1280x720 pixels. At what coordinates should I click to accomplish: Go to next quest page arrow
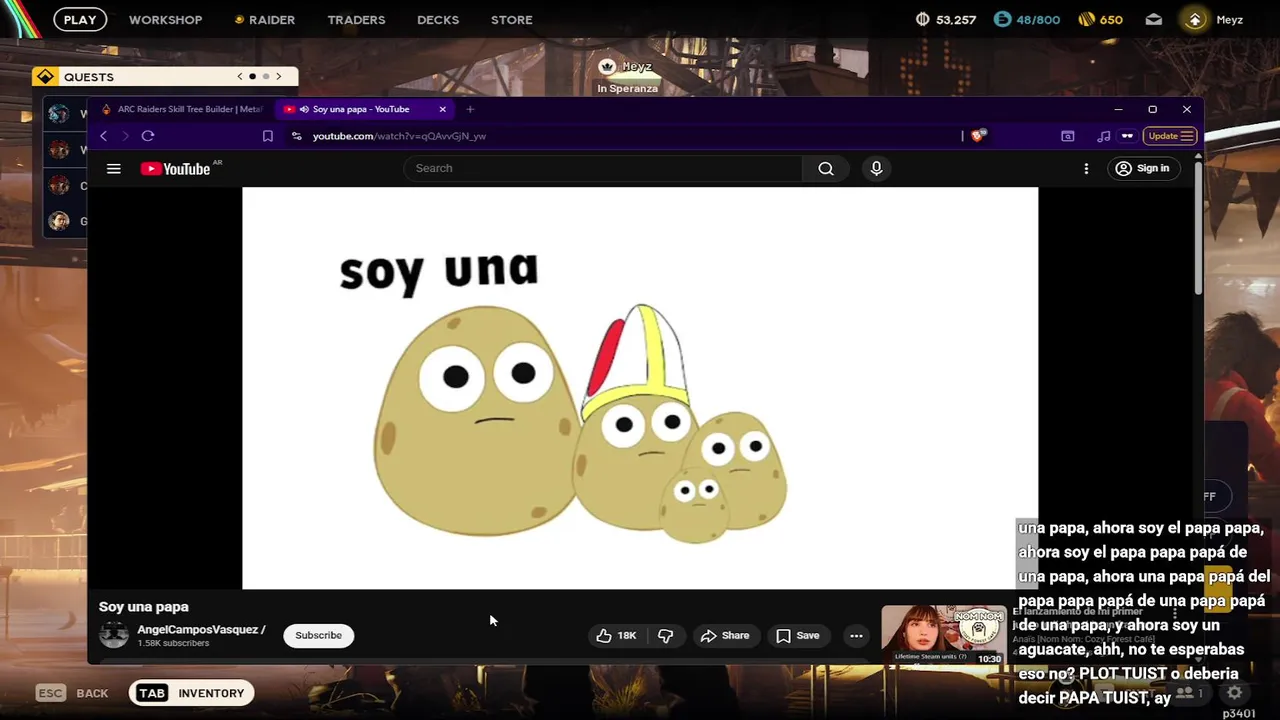pyautogui.click(x=278, y=76)
